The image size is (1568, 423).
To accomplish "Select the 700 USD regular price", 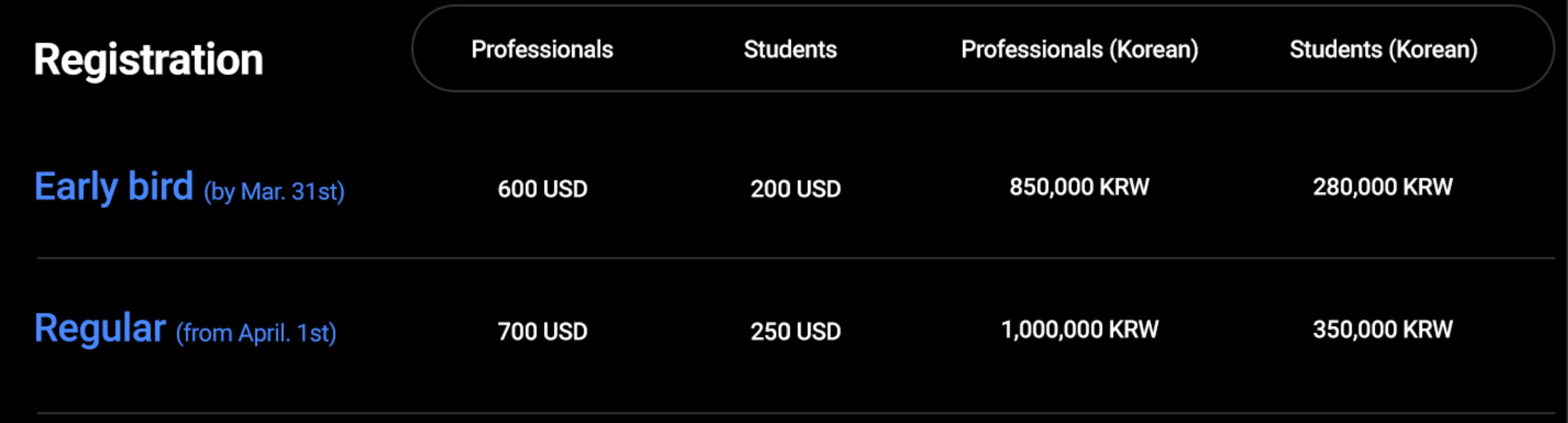I will point(542,331).
